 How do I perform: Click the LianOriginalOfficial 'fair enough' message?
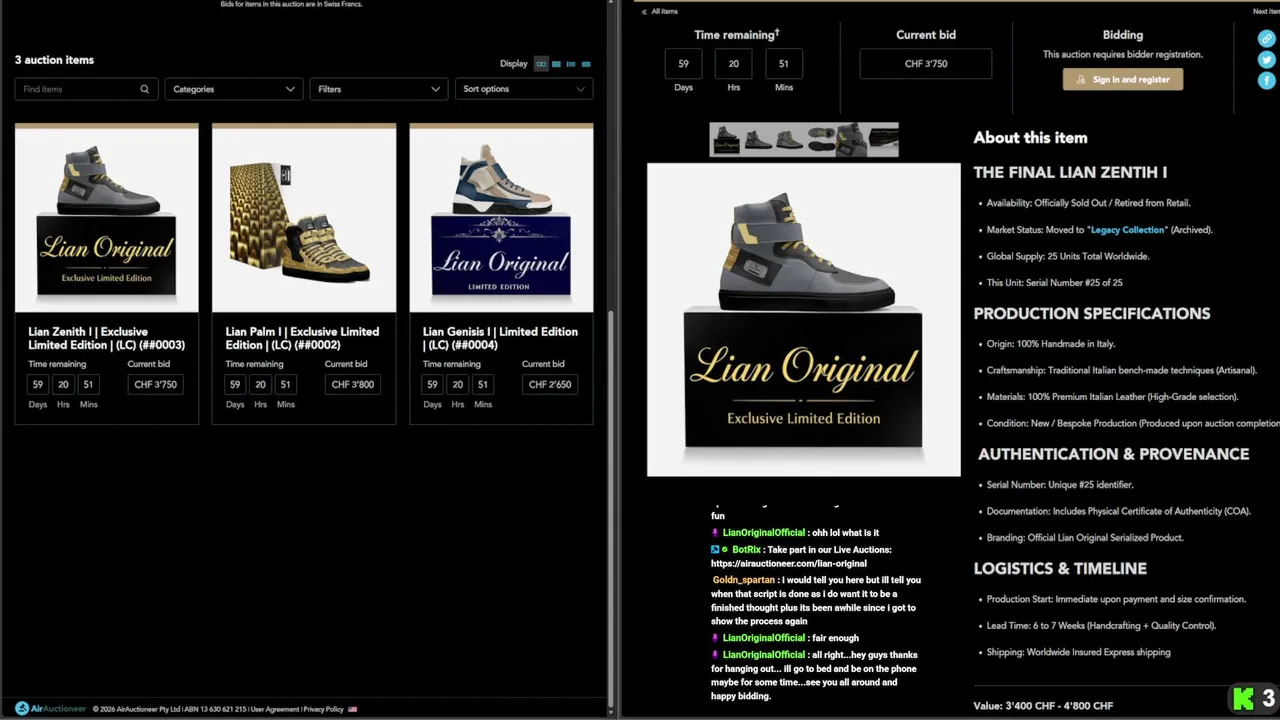point(785,638)
